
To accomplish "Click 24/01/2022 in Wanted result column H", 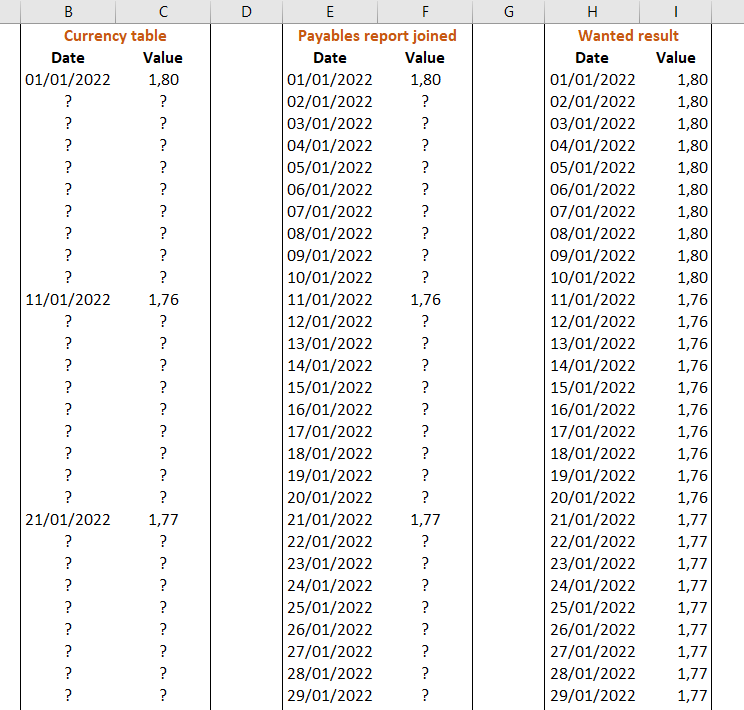I will tap(592, 586).
